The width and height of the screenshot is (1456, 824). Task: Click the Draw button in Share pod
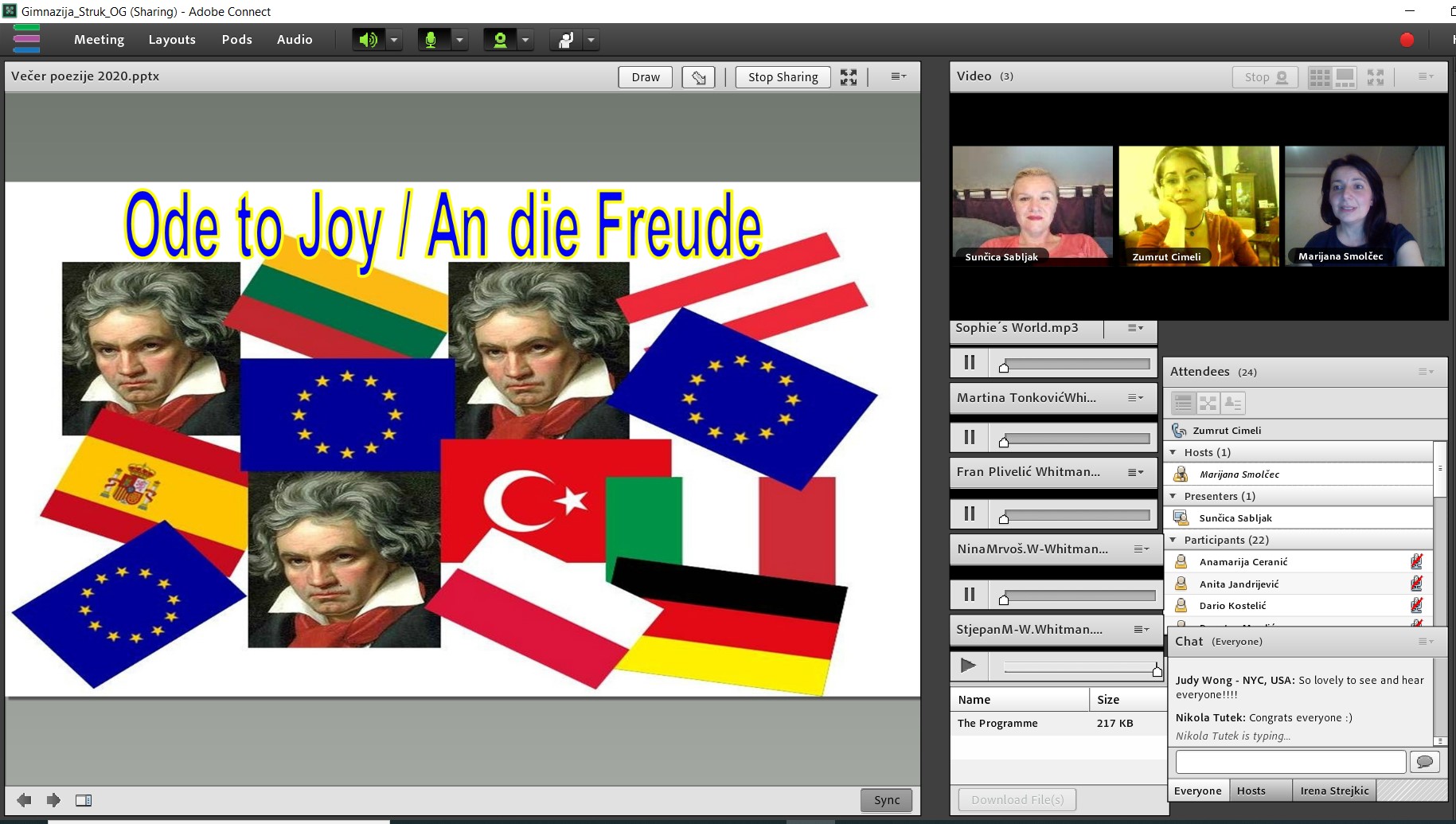point(646,77)
